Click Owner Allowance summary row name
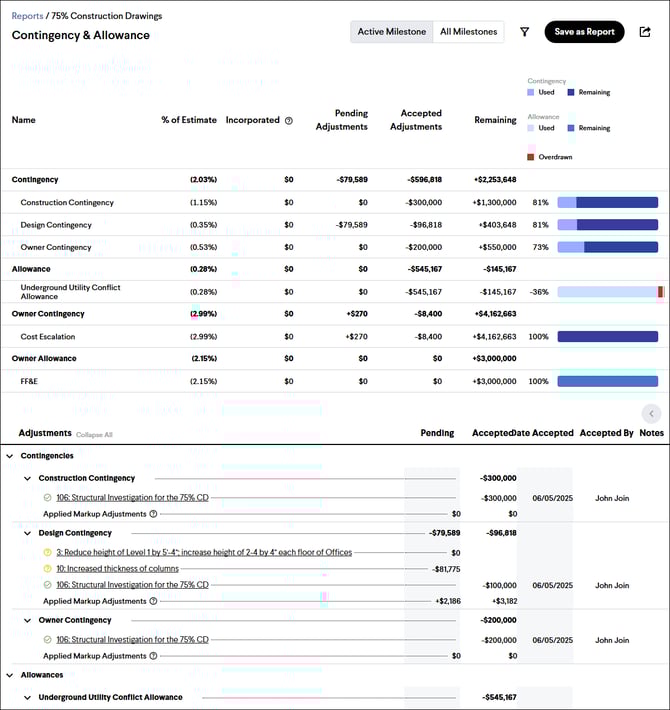Screen dimensions: 670x710 tap(44, 359)
